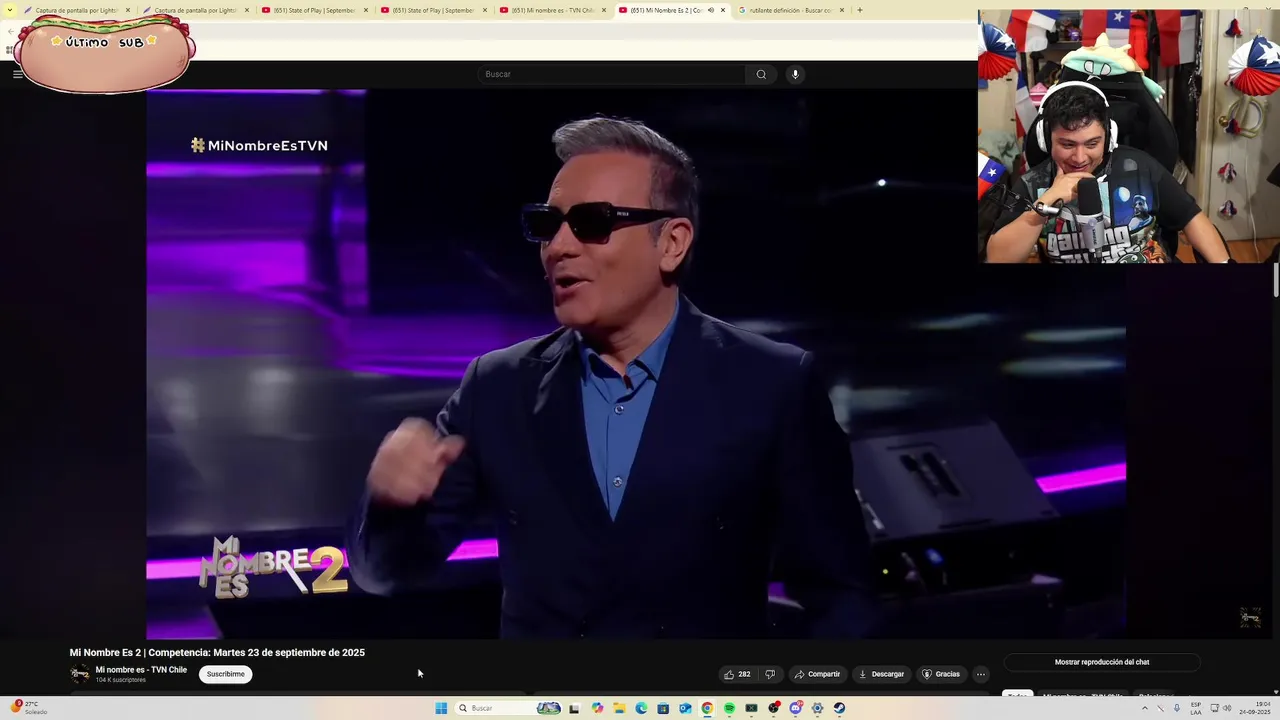Open Discord from taskbar

point(795,708)
